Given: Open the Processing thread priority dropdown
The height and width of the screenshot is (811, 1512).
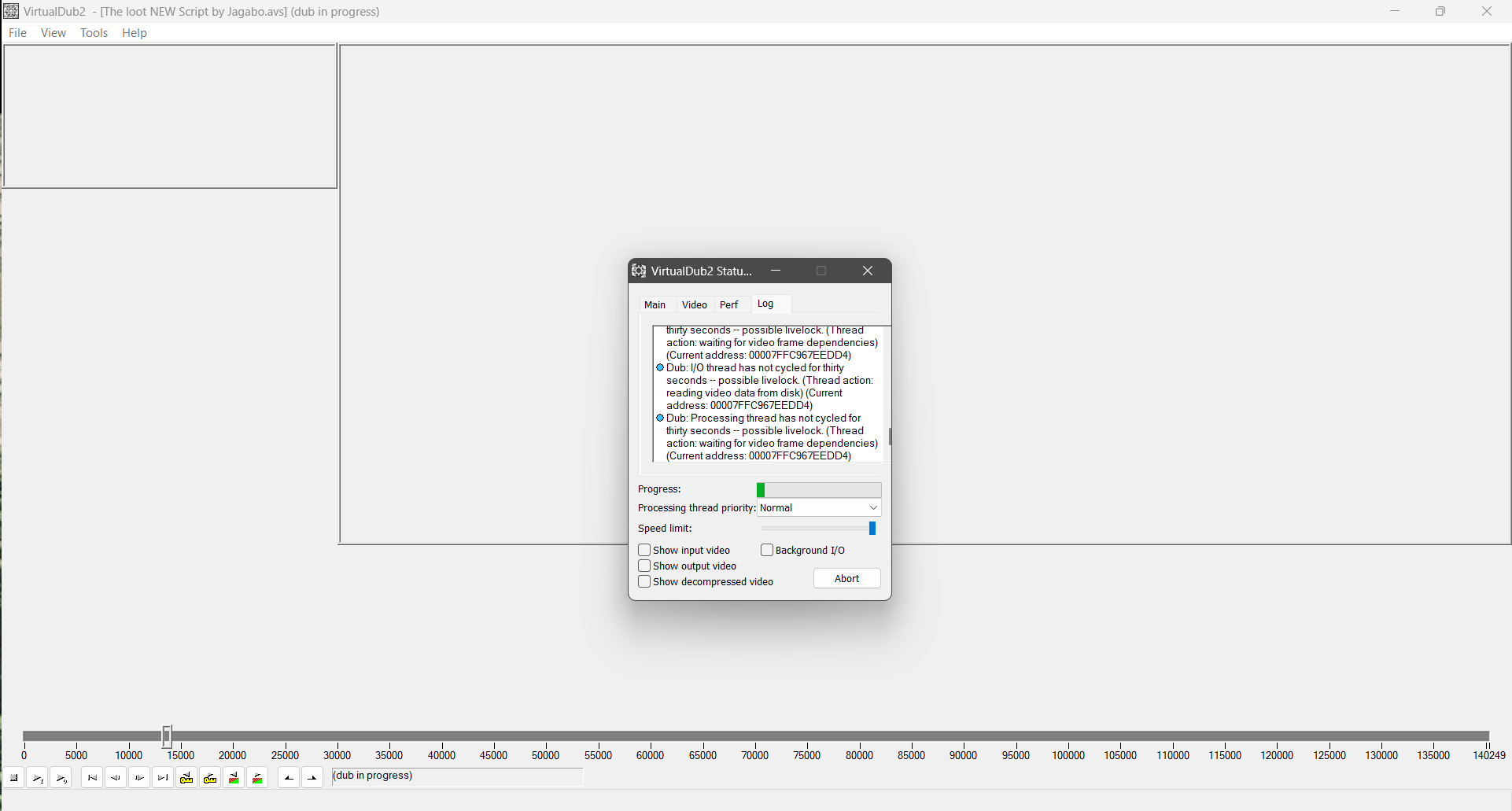Looking at the screenshot, I should coord(819,508).
